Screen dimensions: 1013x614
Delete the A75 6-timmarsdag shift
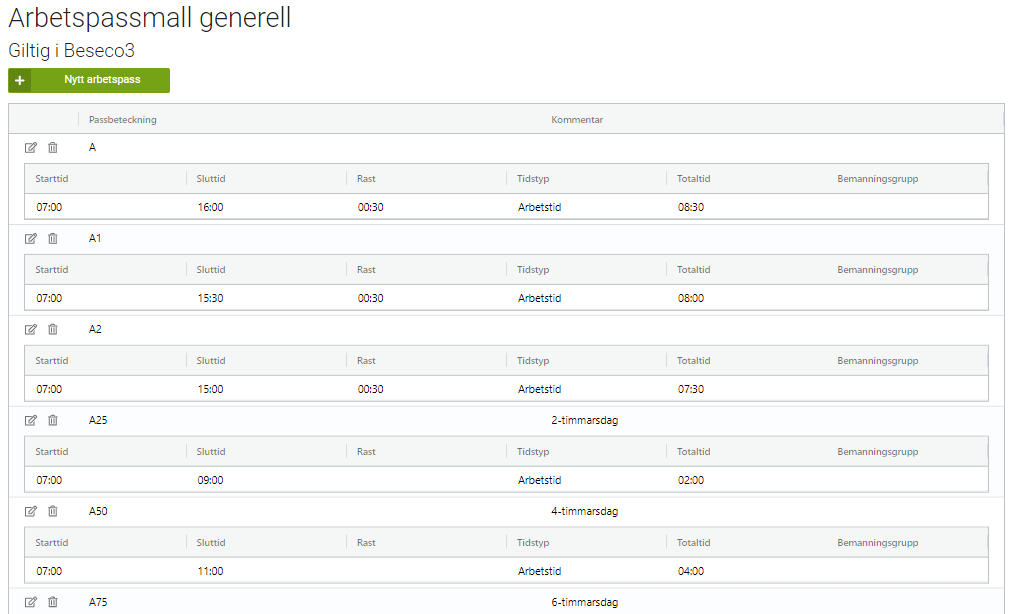click(x=53, y=602)
